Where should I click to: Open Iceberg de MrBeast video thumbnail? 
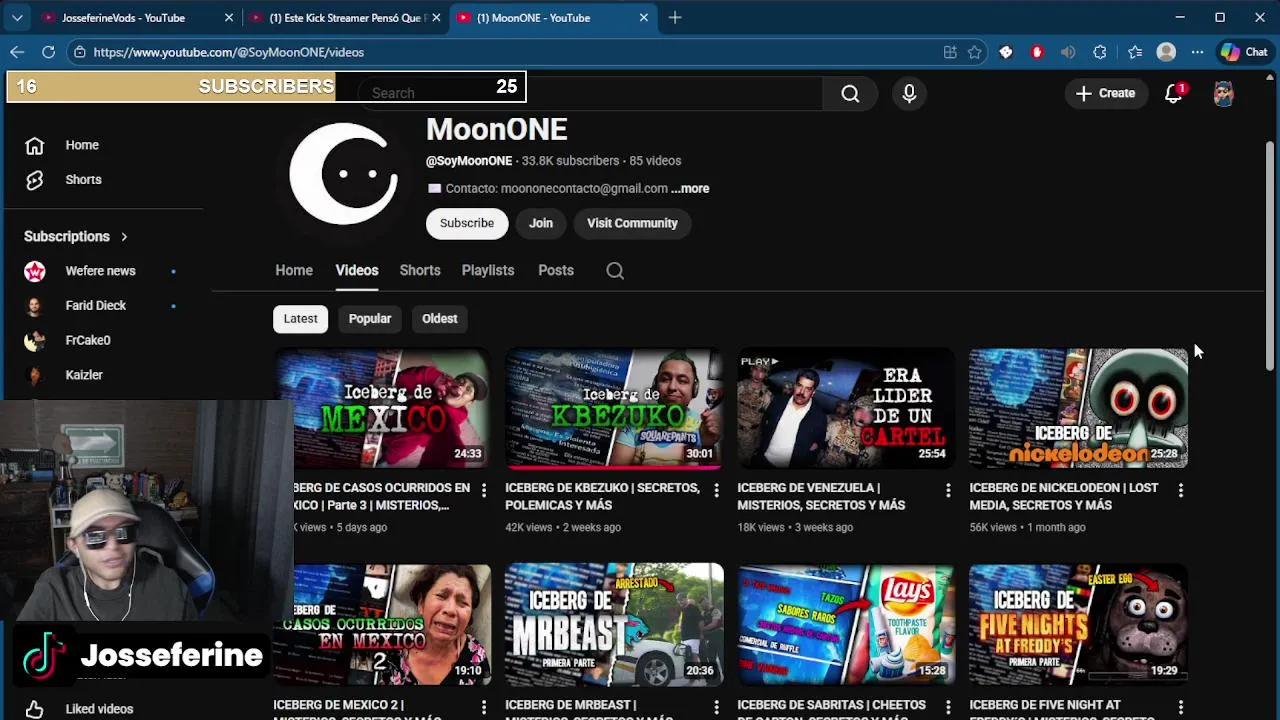pos(614,624)
